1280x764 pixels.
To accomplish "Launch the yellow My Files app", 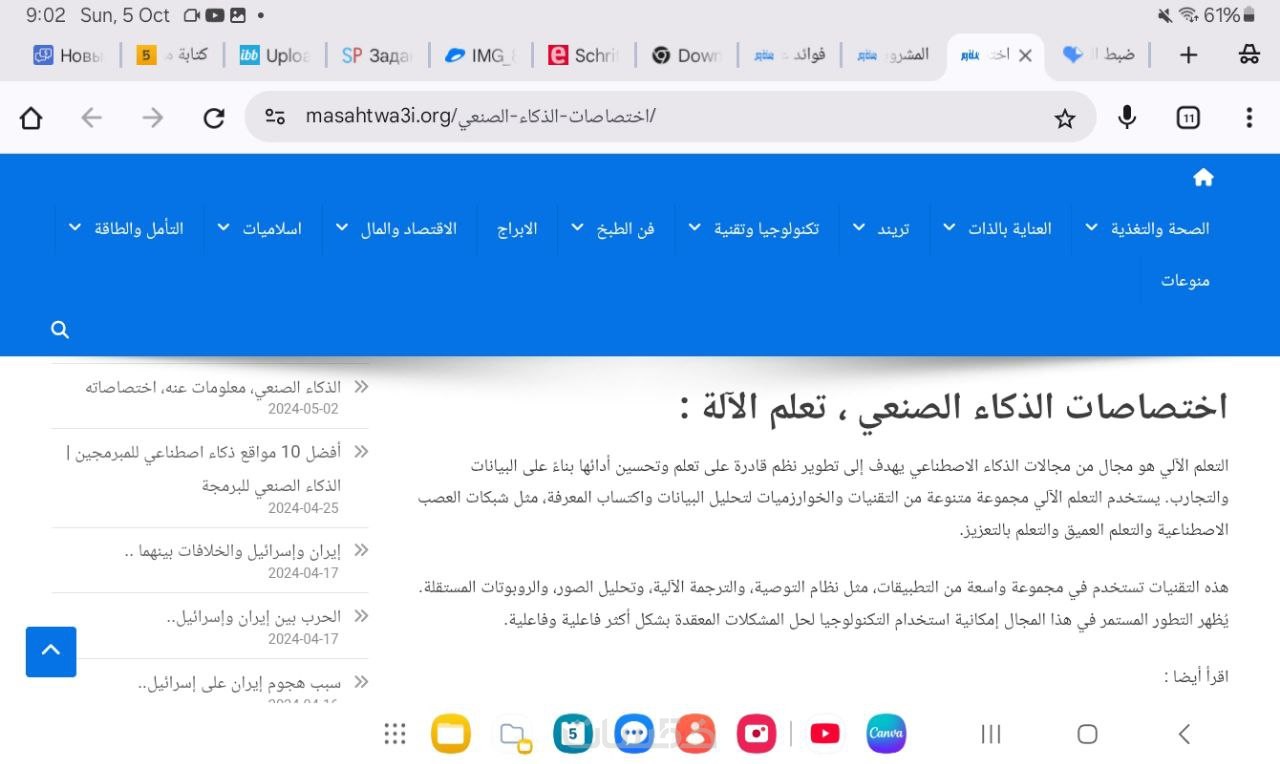I will click(x=451, y=734).
